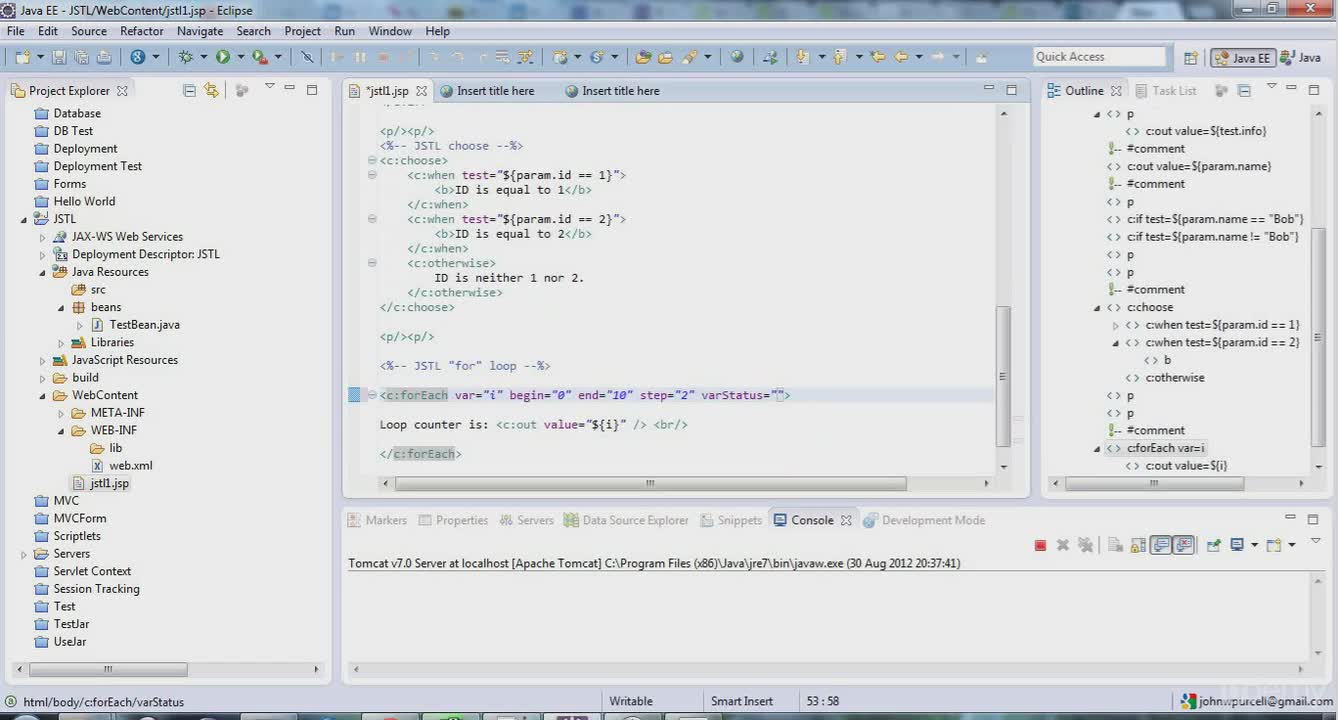Click the Run Last Tool icon
Viewport: 1338px width, 720px height.
click(260, 57)
